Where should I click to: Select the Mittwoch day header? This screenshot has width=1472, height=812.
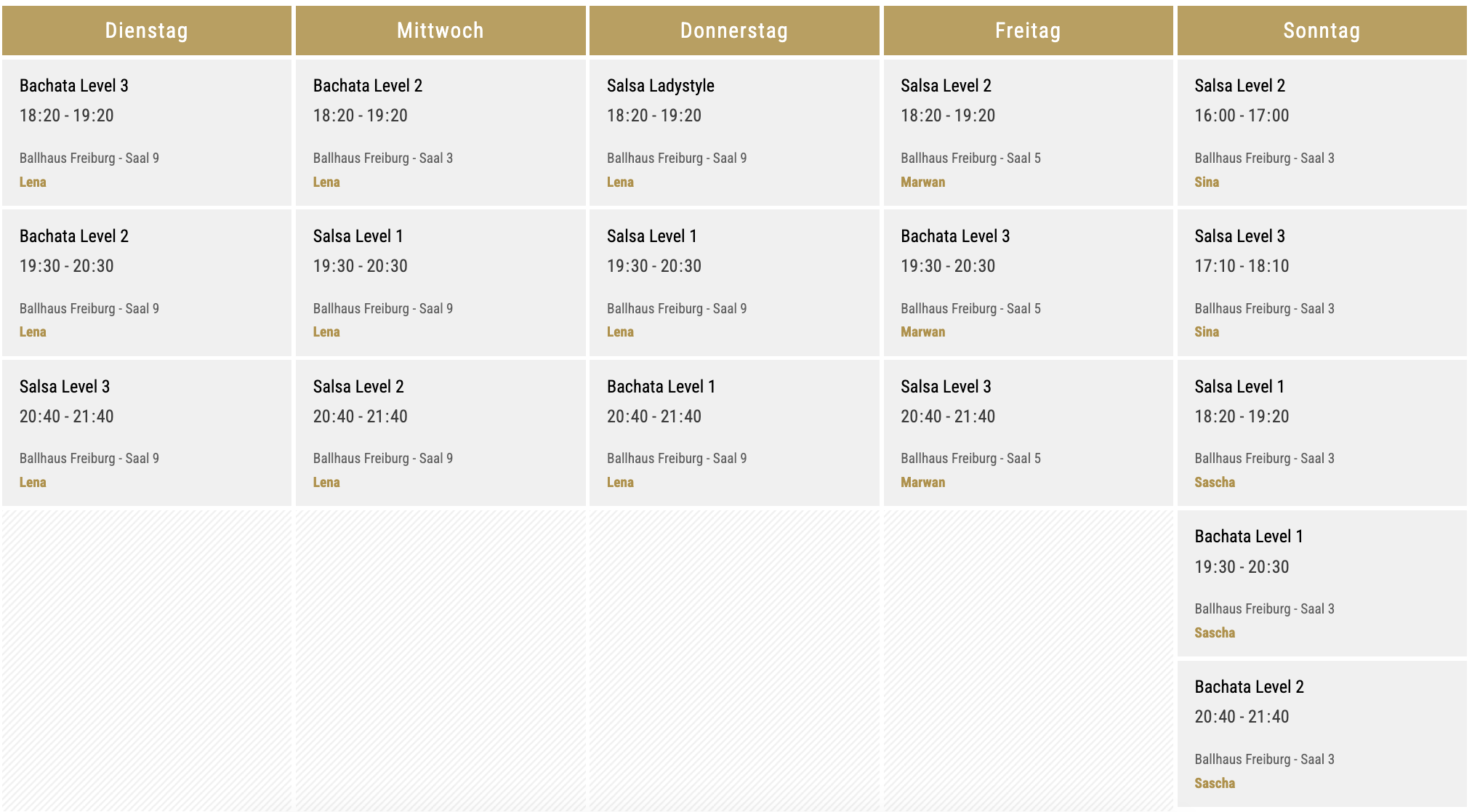[x=440, y=31]
